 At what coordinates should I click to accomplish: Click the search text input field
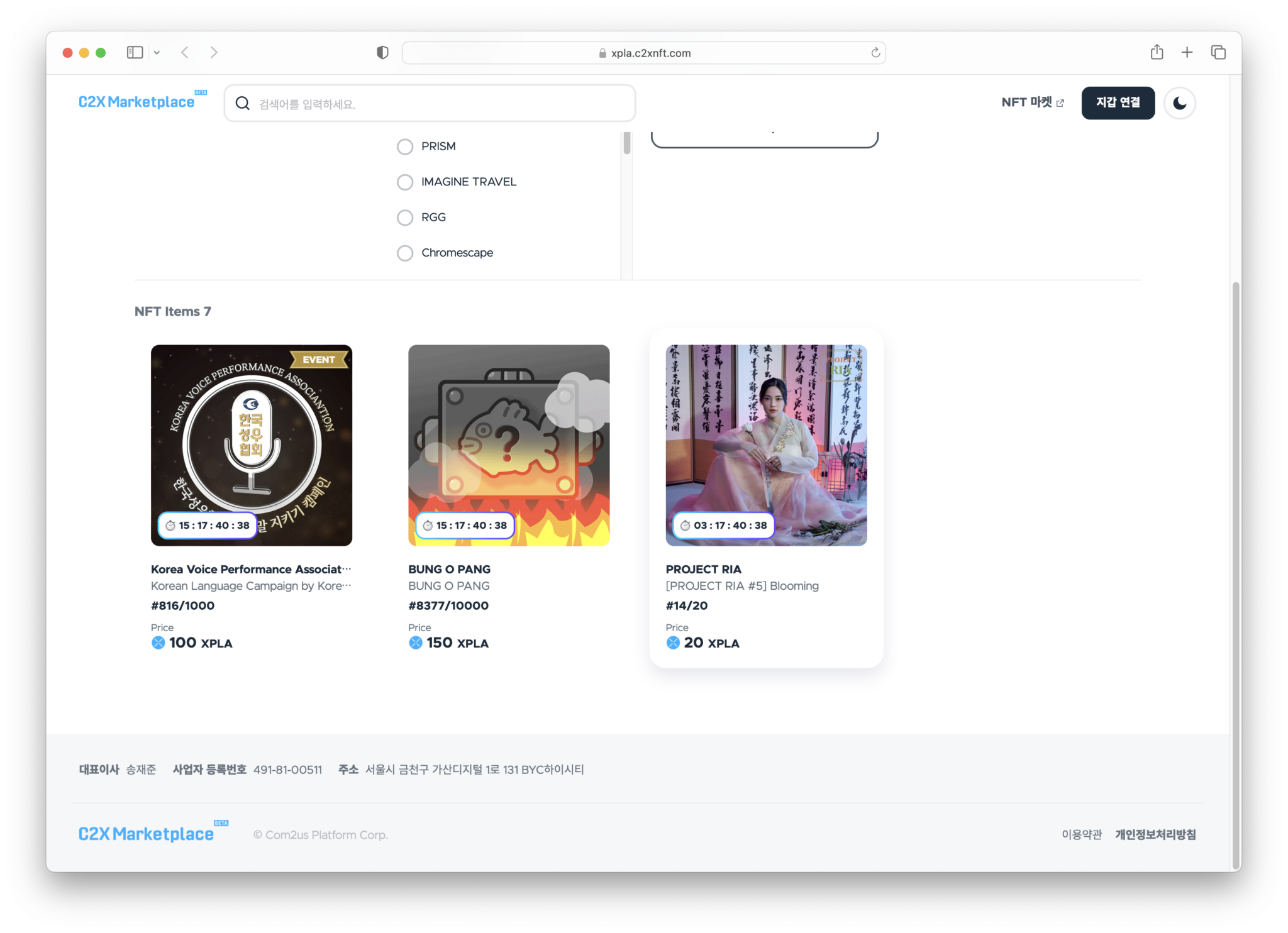pyautogui.click(x=440, y=104)
